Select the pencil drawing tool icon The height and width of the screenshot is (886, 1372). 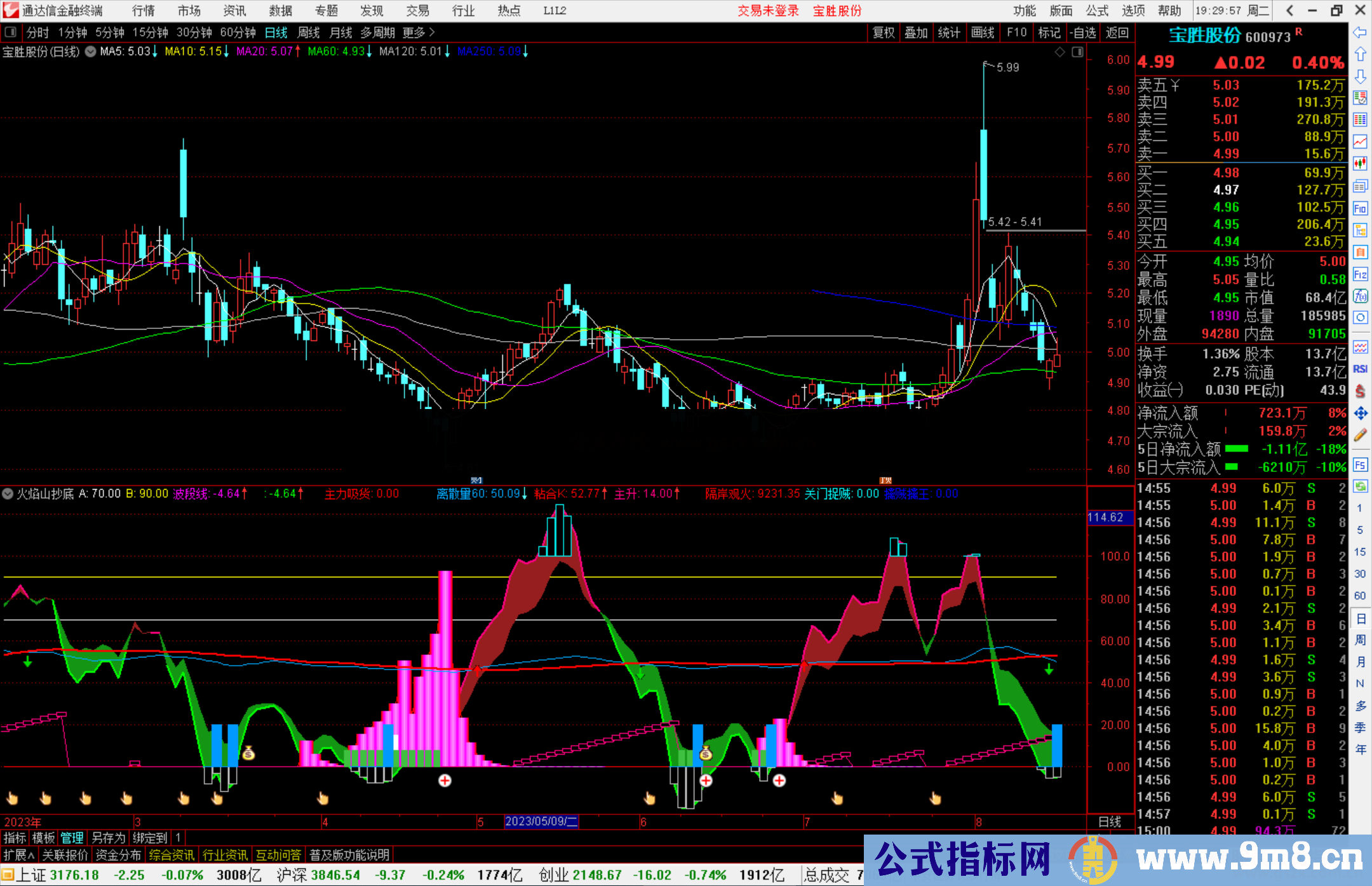tap(1360, 436)
